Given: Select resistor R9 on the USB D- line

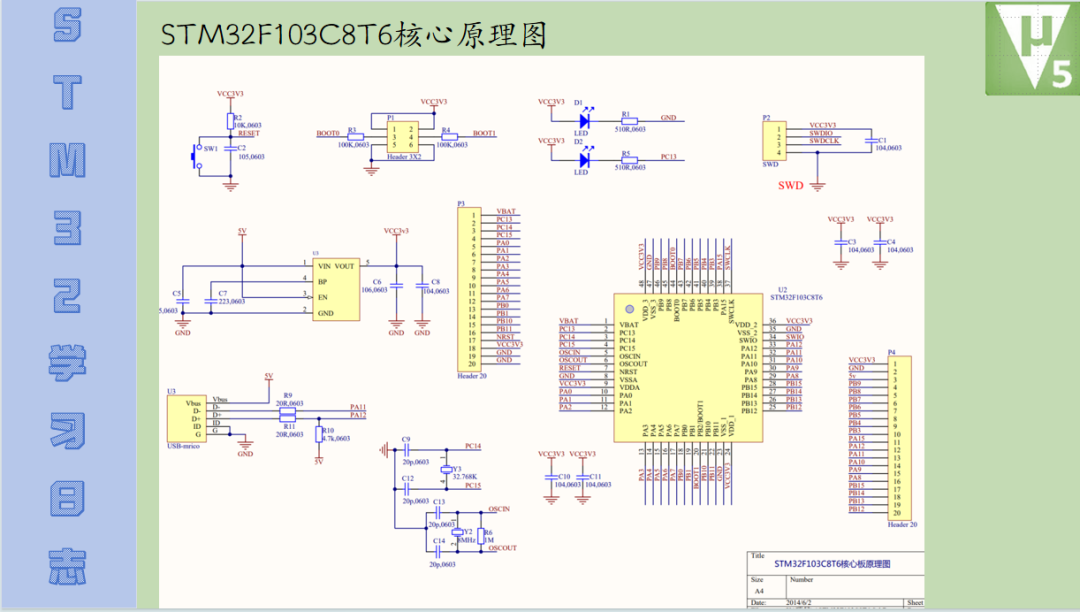Looking at the screenshot, I should 287,411.
